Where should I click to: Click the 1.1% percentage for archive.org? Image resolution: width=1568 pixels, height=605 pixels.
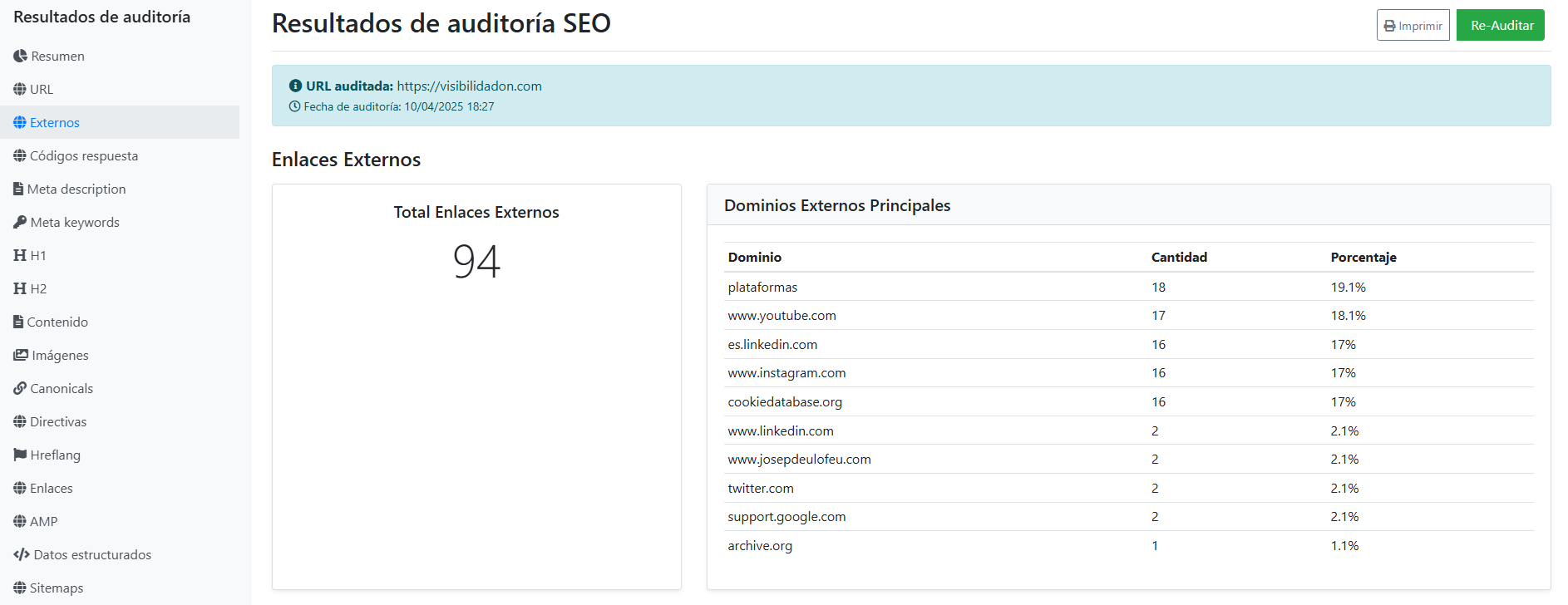click(x=1344, y=546)
